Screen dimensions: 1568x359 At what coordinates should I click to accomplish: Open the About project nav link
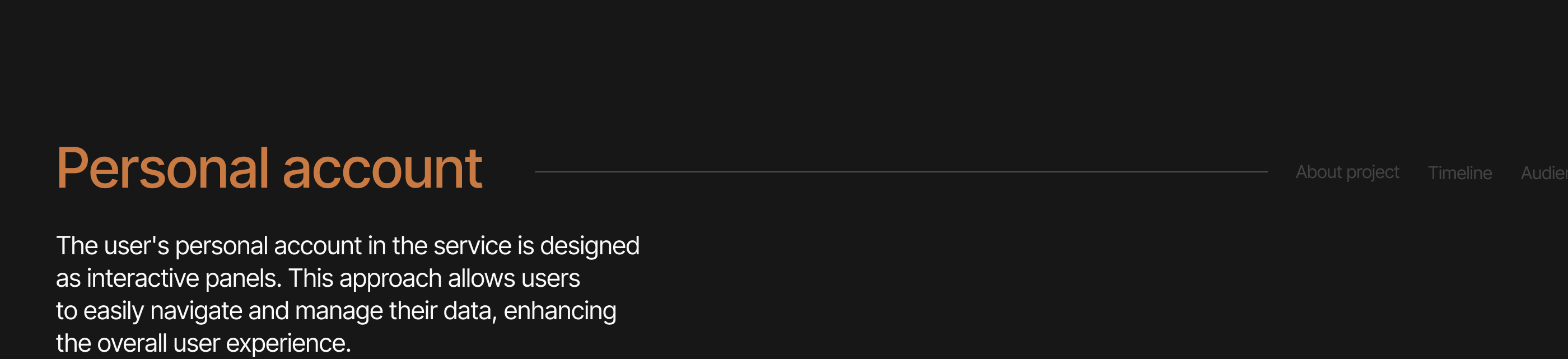tap(1346, 172)
